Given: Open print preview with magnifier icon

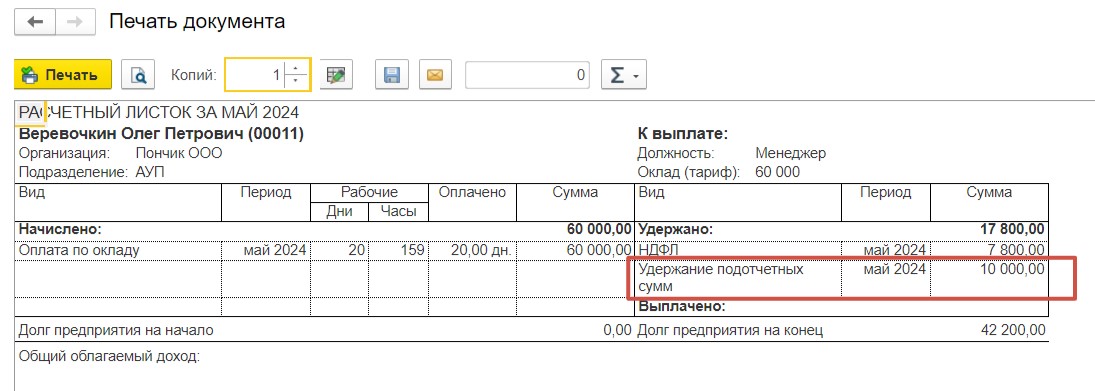Looking at the screenshot, I should pyautogui.click(x=138, y=75).
